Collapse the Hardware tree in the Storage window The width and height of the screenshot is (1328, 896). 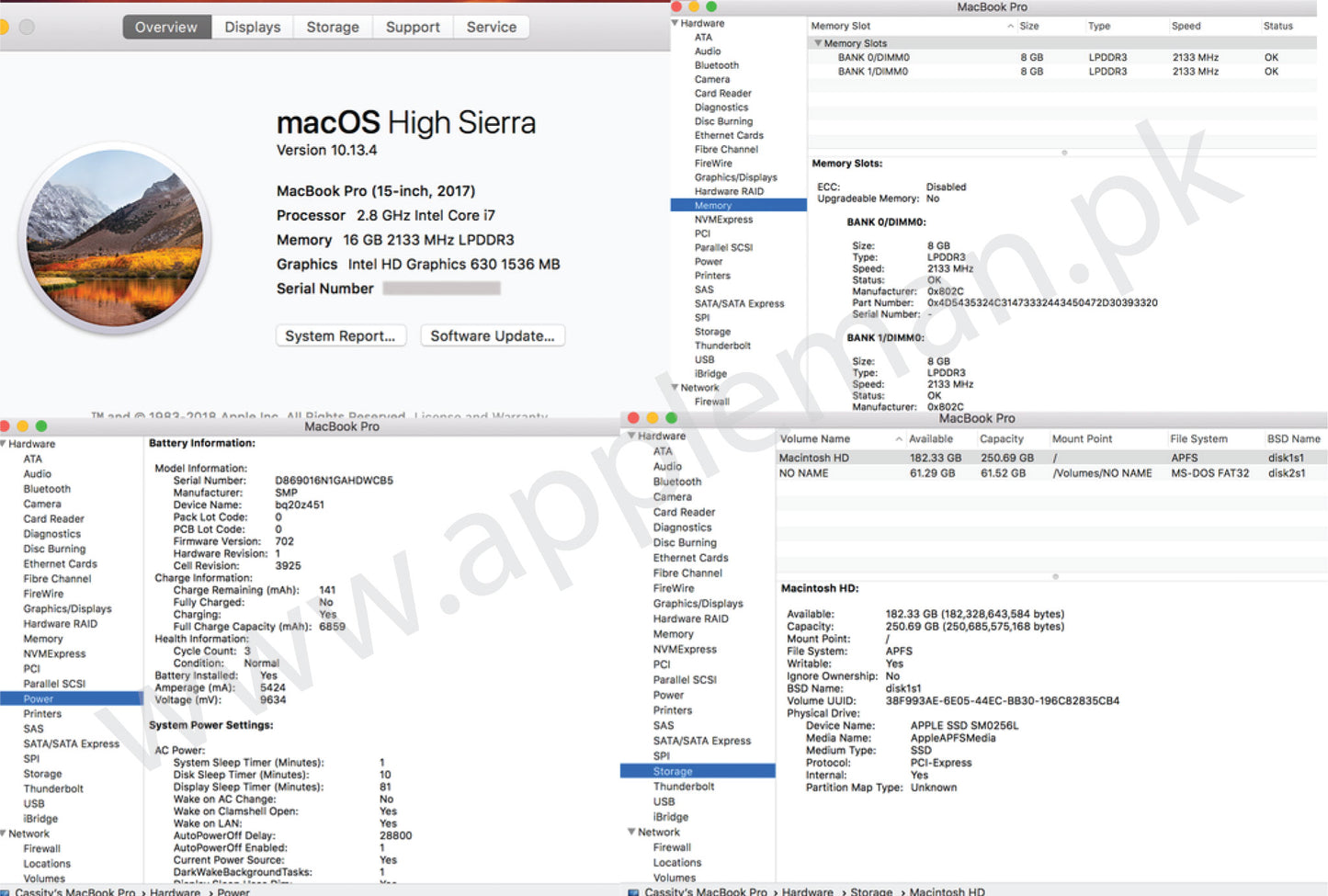632,436
